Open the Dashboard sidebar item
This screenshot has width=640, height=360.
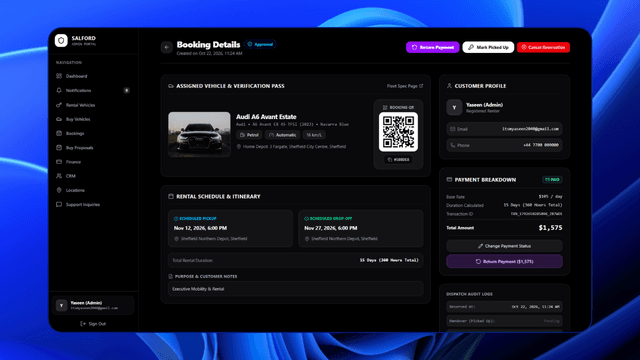76,76
